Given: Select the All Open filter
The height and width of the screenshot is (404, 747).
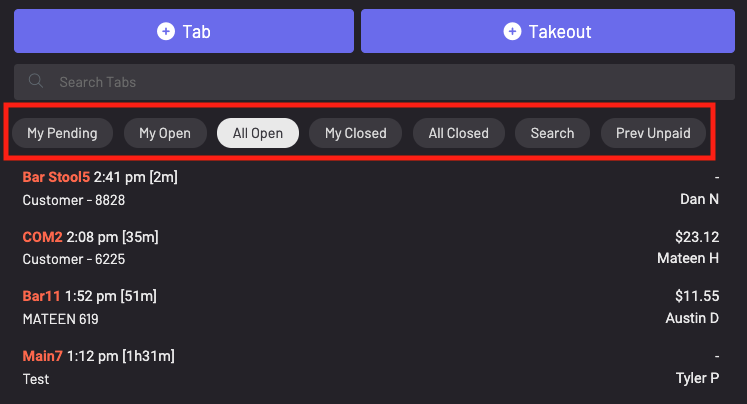Looking at the screenshot, I should pyautogui.click(x=258, y=133).
